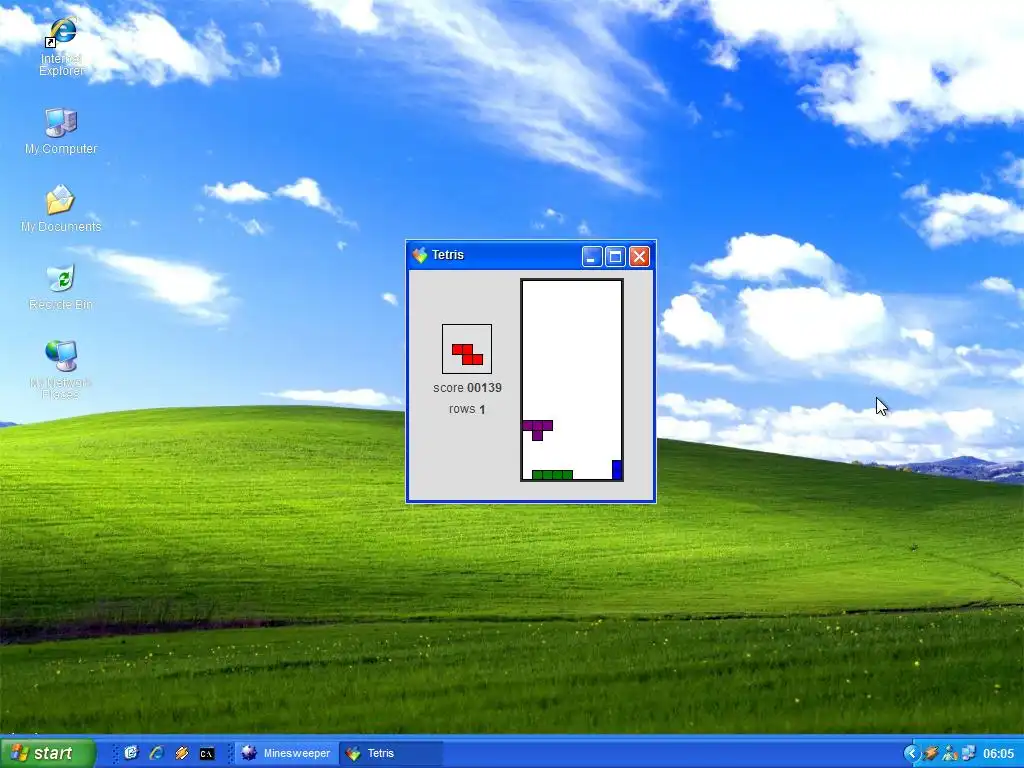1024x768 pixels.
Task: Select the Recycle Bin desktop icon
Action: point(61,287)
